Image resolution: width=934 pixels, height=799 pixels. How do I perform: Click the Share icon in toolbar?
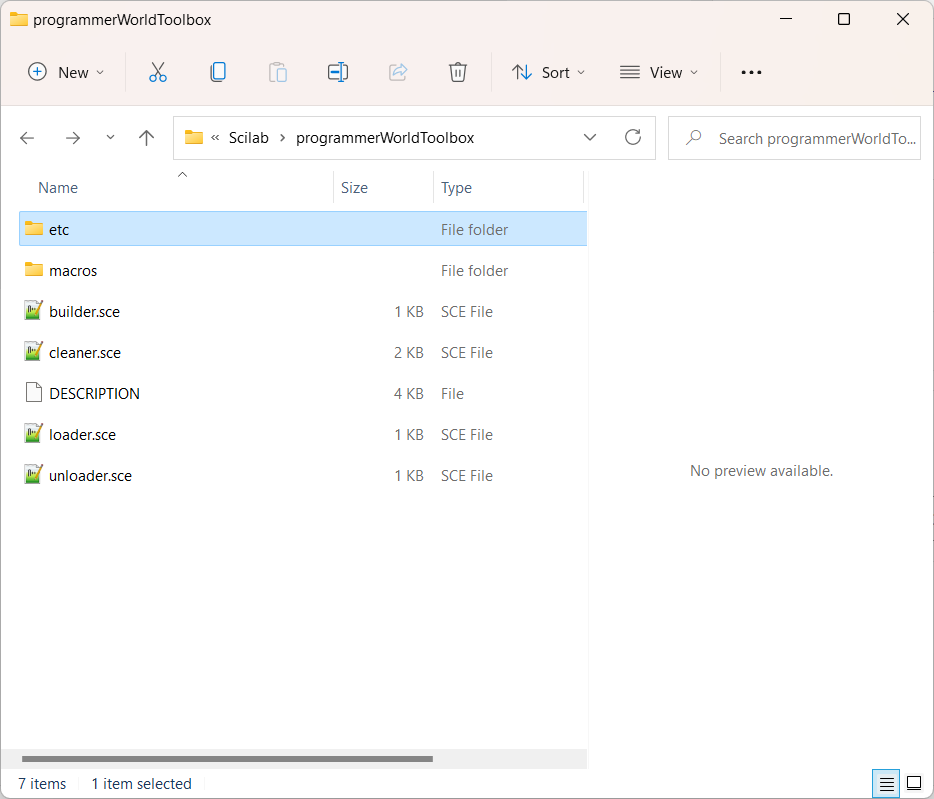click(x=398, y=72)
